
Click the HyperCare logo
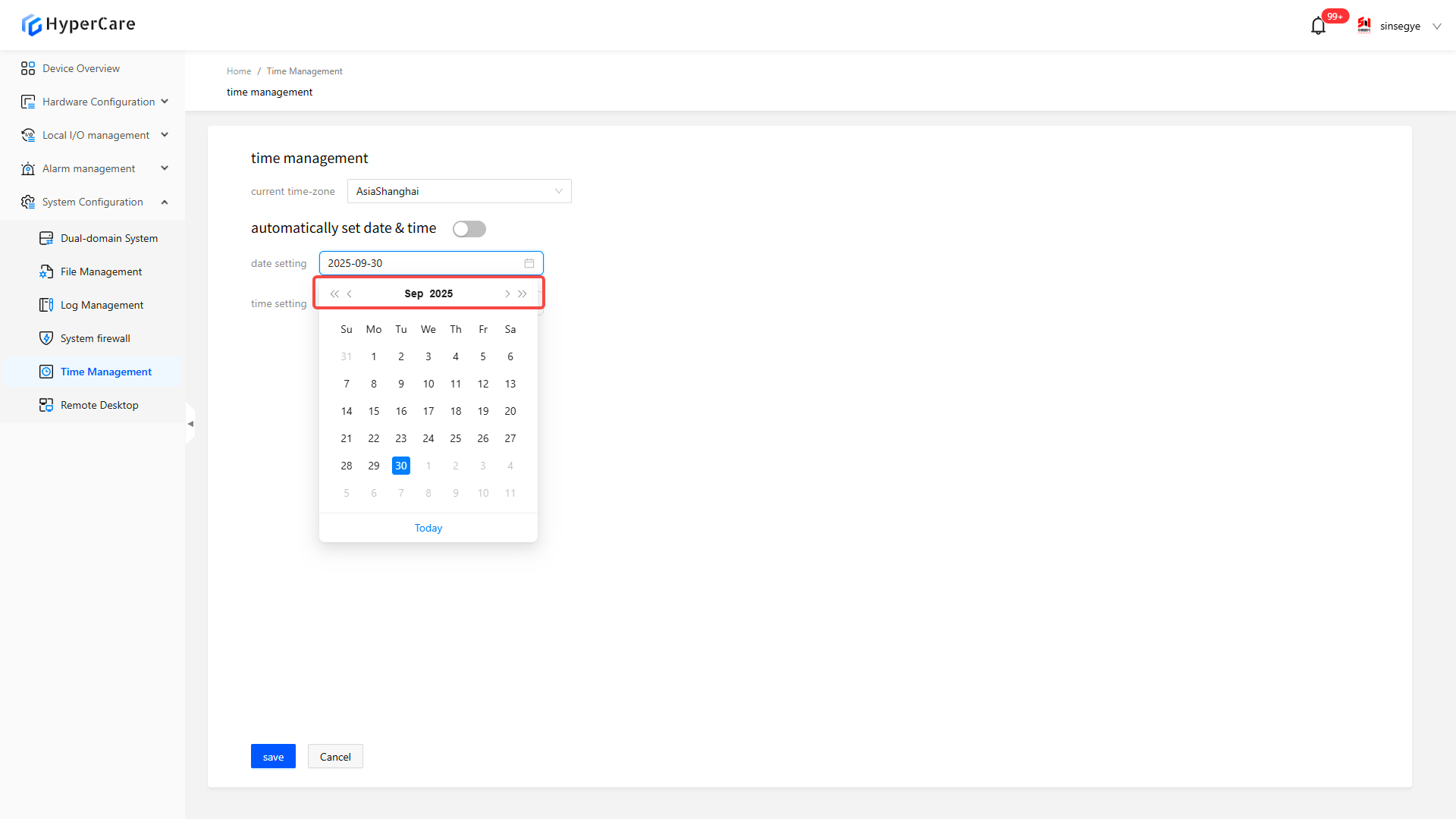click(x=78, y=24)
